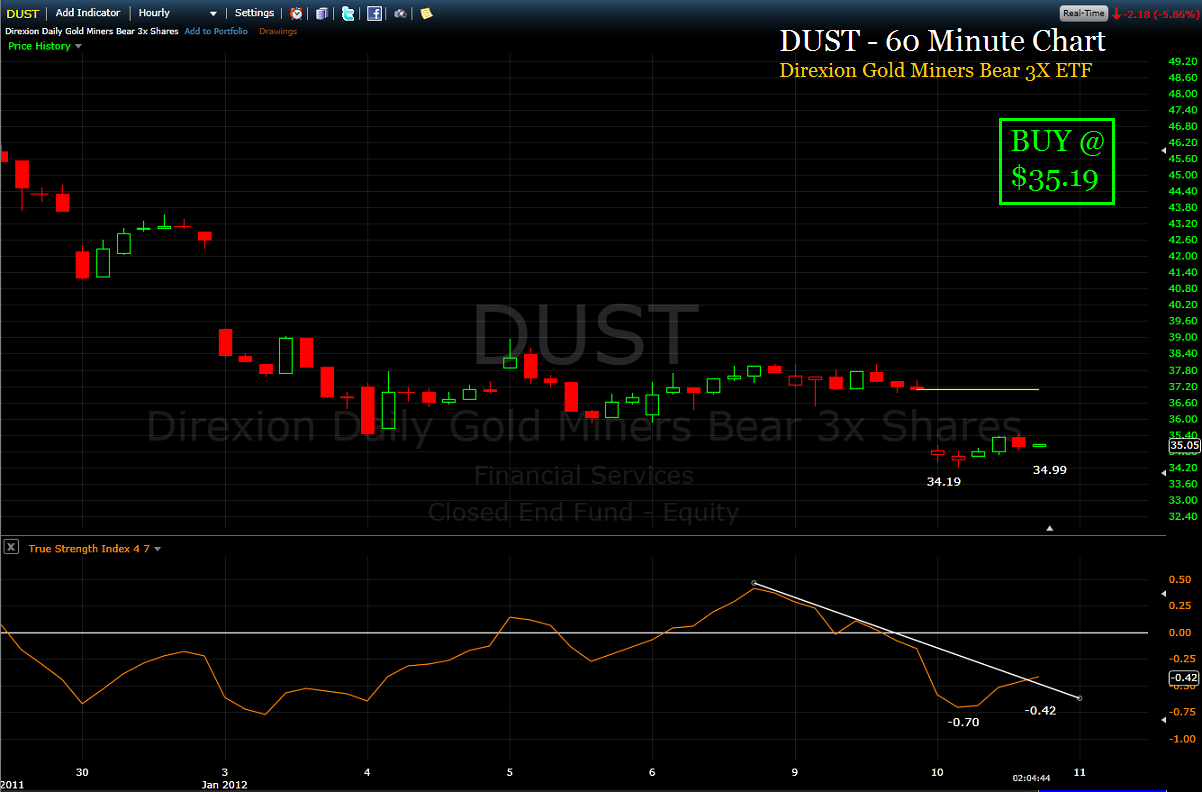Click the -0.70 indicator annotation

point(964,721)
